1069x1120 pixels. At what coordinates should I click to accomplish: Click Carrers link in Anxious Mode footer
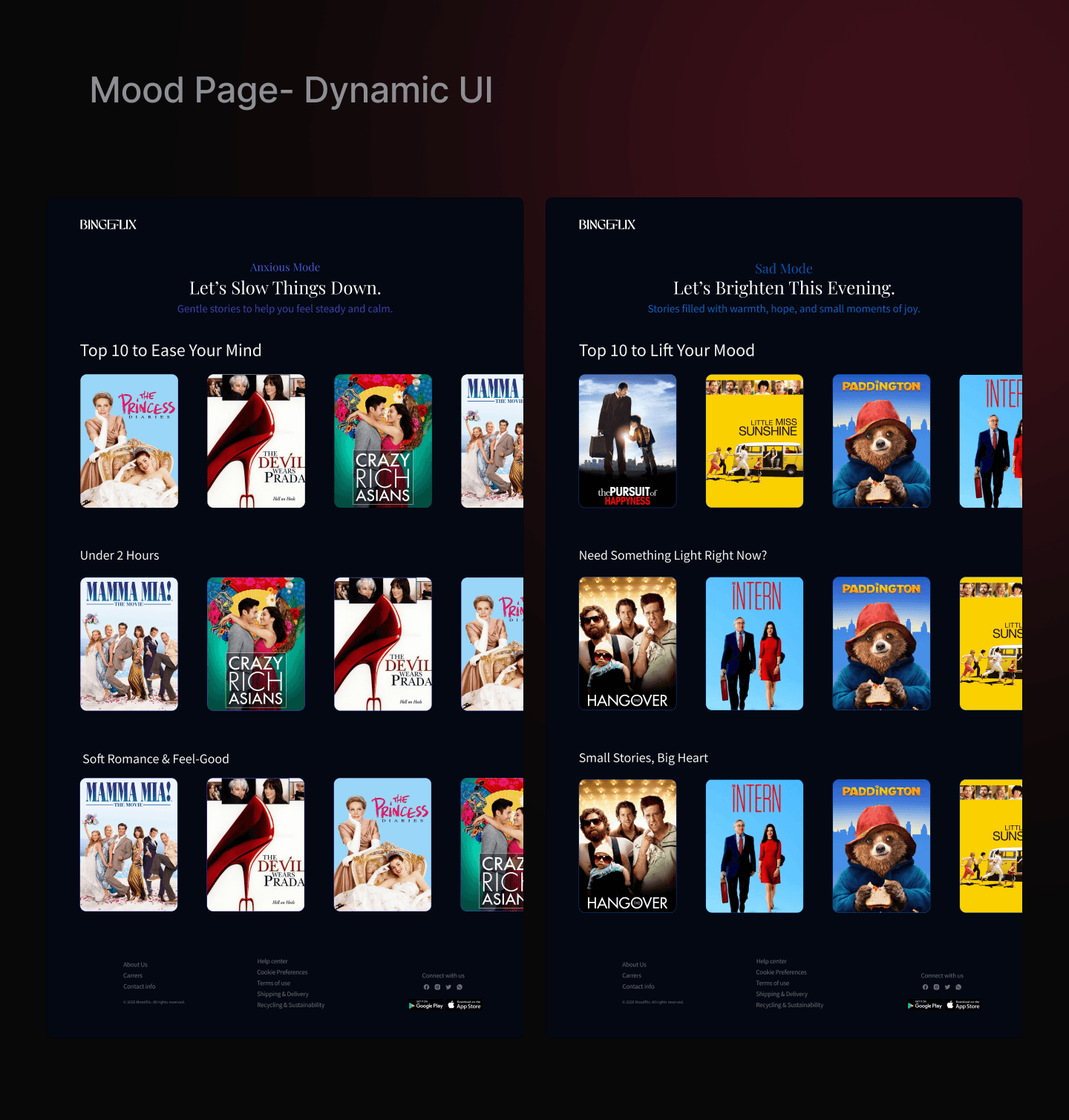point(133,976)
